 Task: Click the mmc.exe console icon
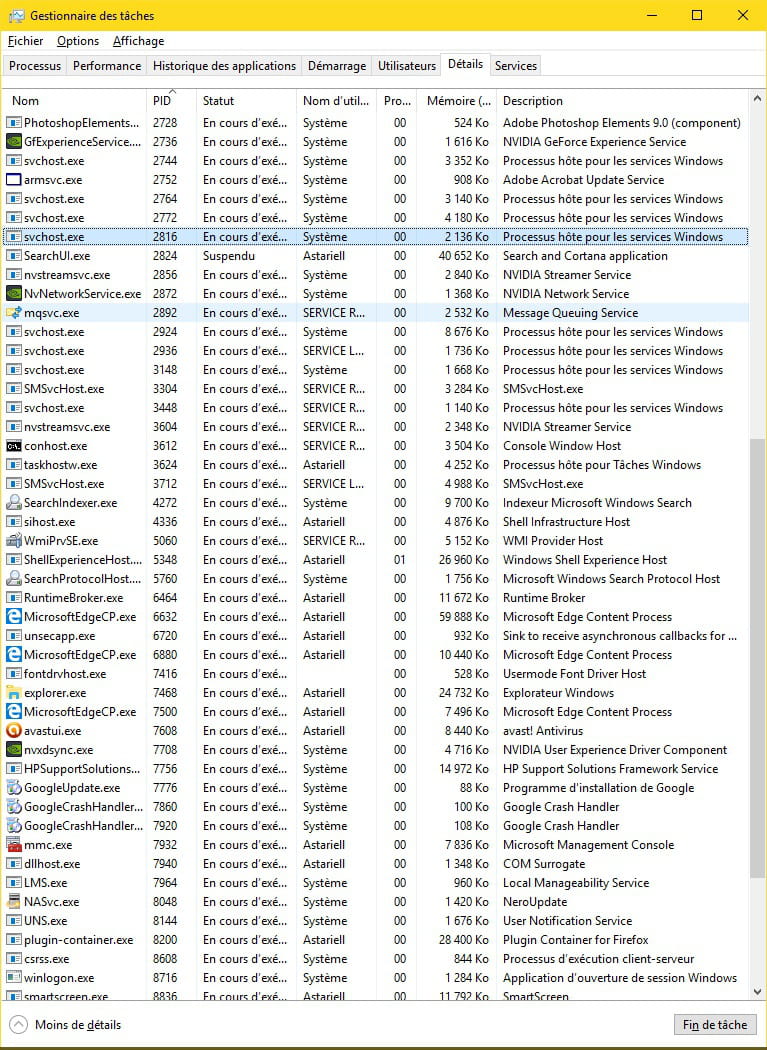13,845
